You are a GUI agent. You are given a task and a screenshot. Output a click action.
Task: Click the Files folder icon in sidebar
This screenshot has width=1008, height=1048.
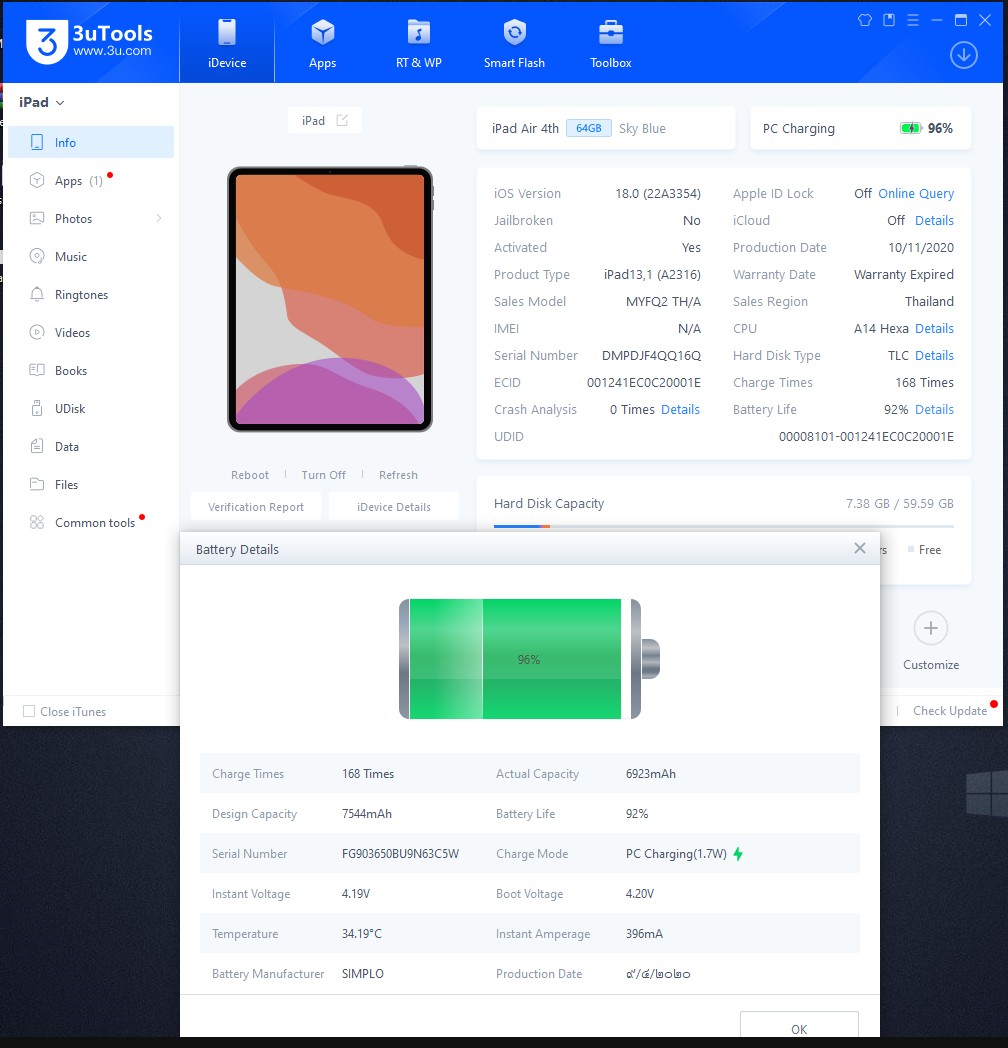[x=37, y=484]
